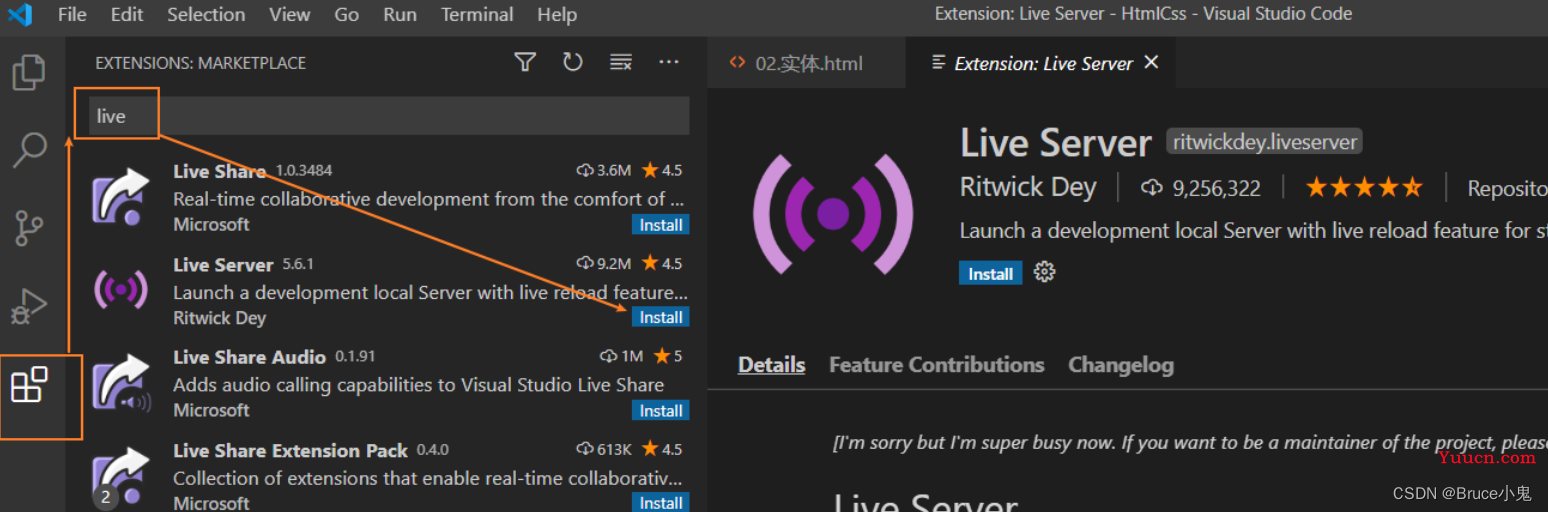Switch to Extension: Live Server tab
This screenshot has height=512, width=1548.
1040,63
